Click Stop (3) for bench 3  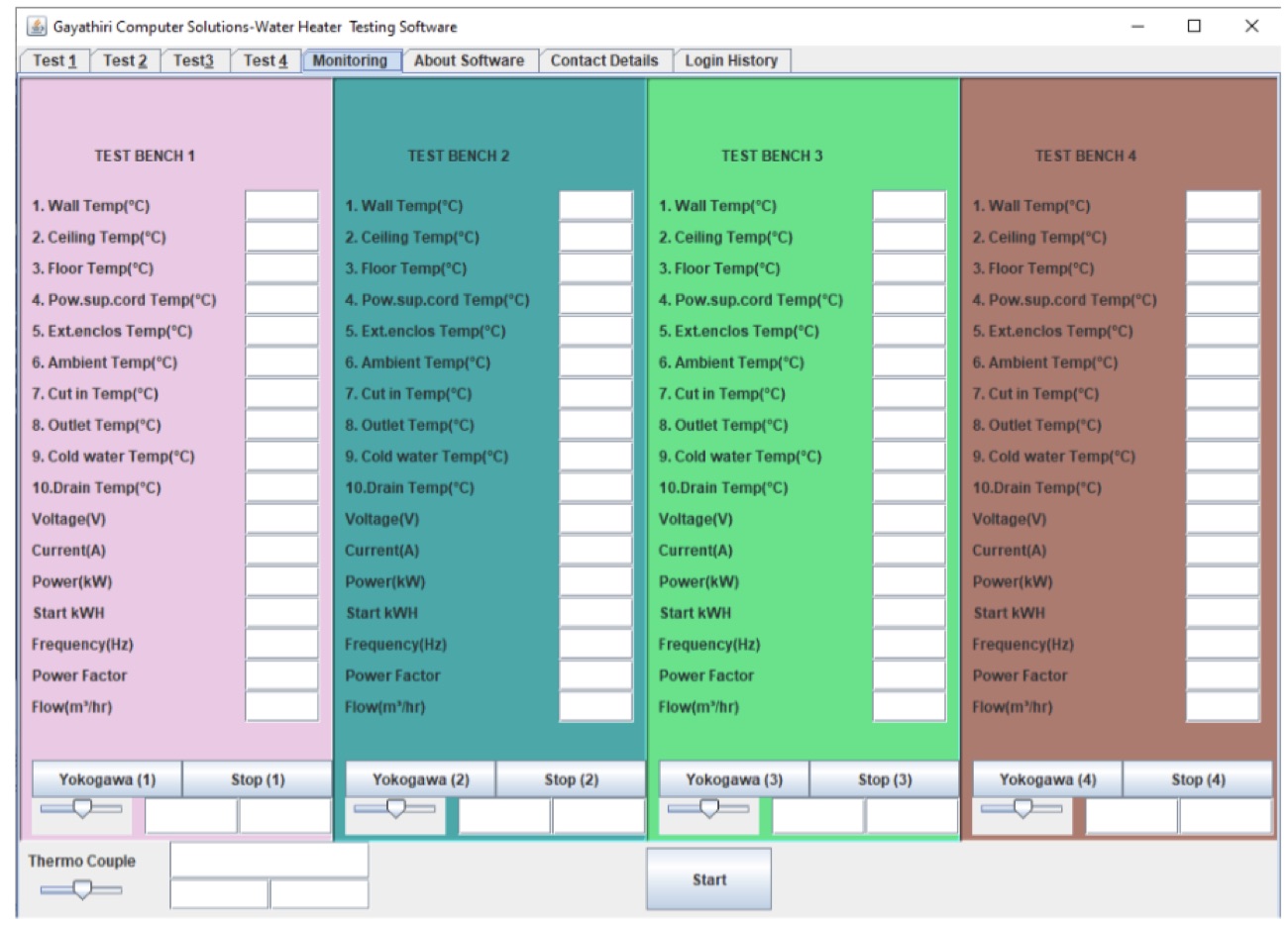[885, 779]
